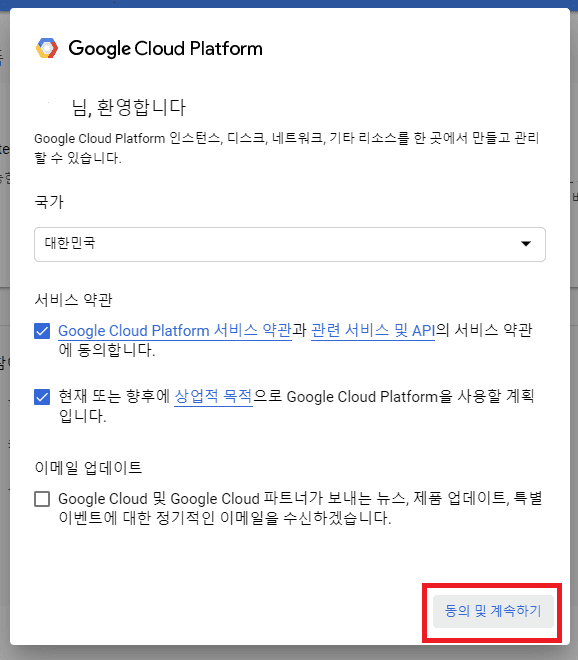Image resolution: width=578 pixels, height=660 pixels.
Task: Follow the 상업적 목적 hyperlink
Action: [x=213, y=397]
